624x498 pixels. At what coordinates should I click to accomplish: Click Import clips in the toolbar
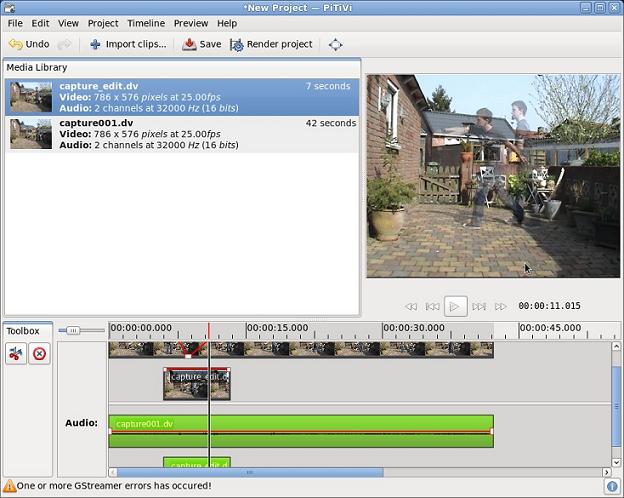click(128, 44)
